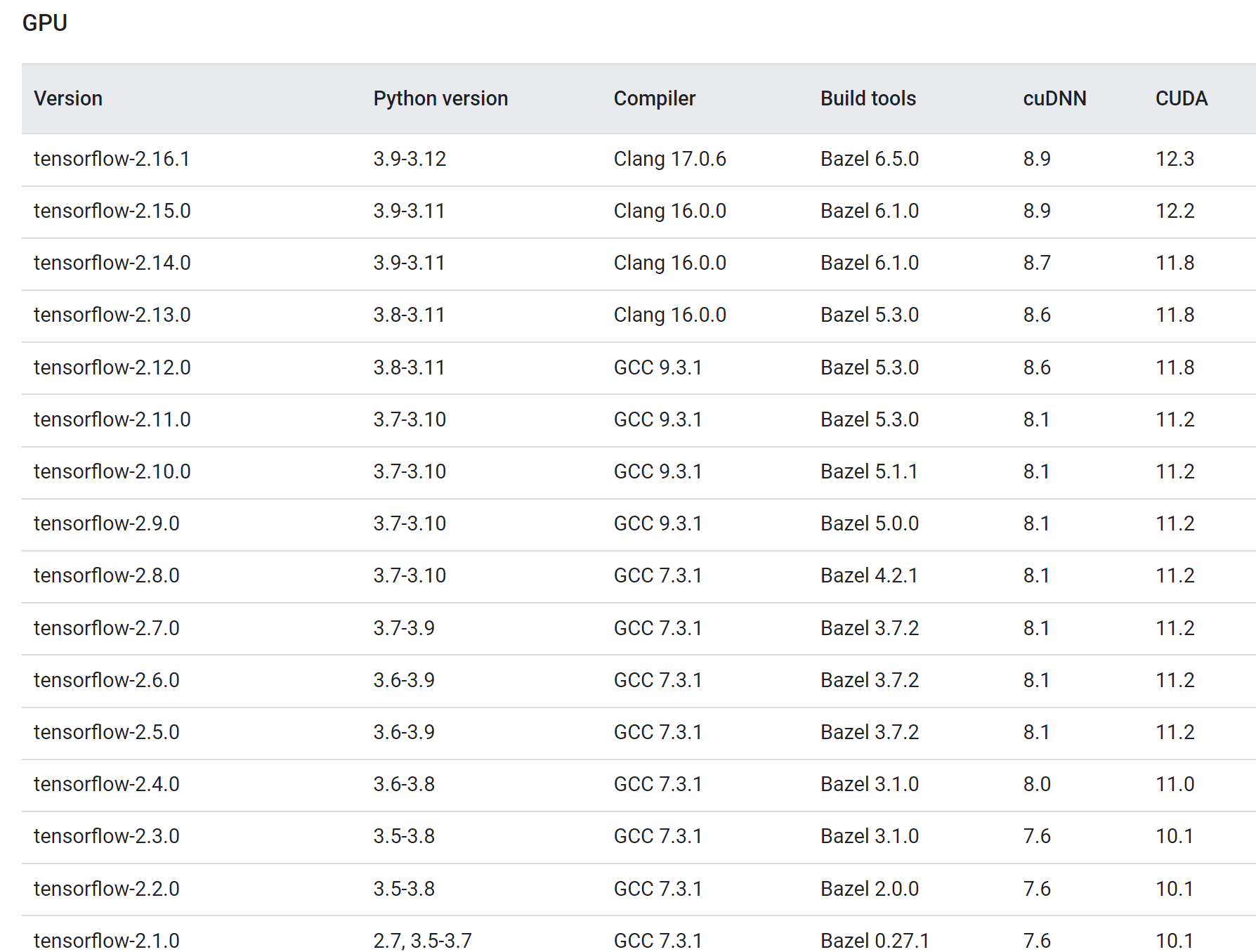1256x952 pixels.
Task: Click the Bazel 0.27.1 cell
Action: pos(875,941)
